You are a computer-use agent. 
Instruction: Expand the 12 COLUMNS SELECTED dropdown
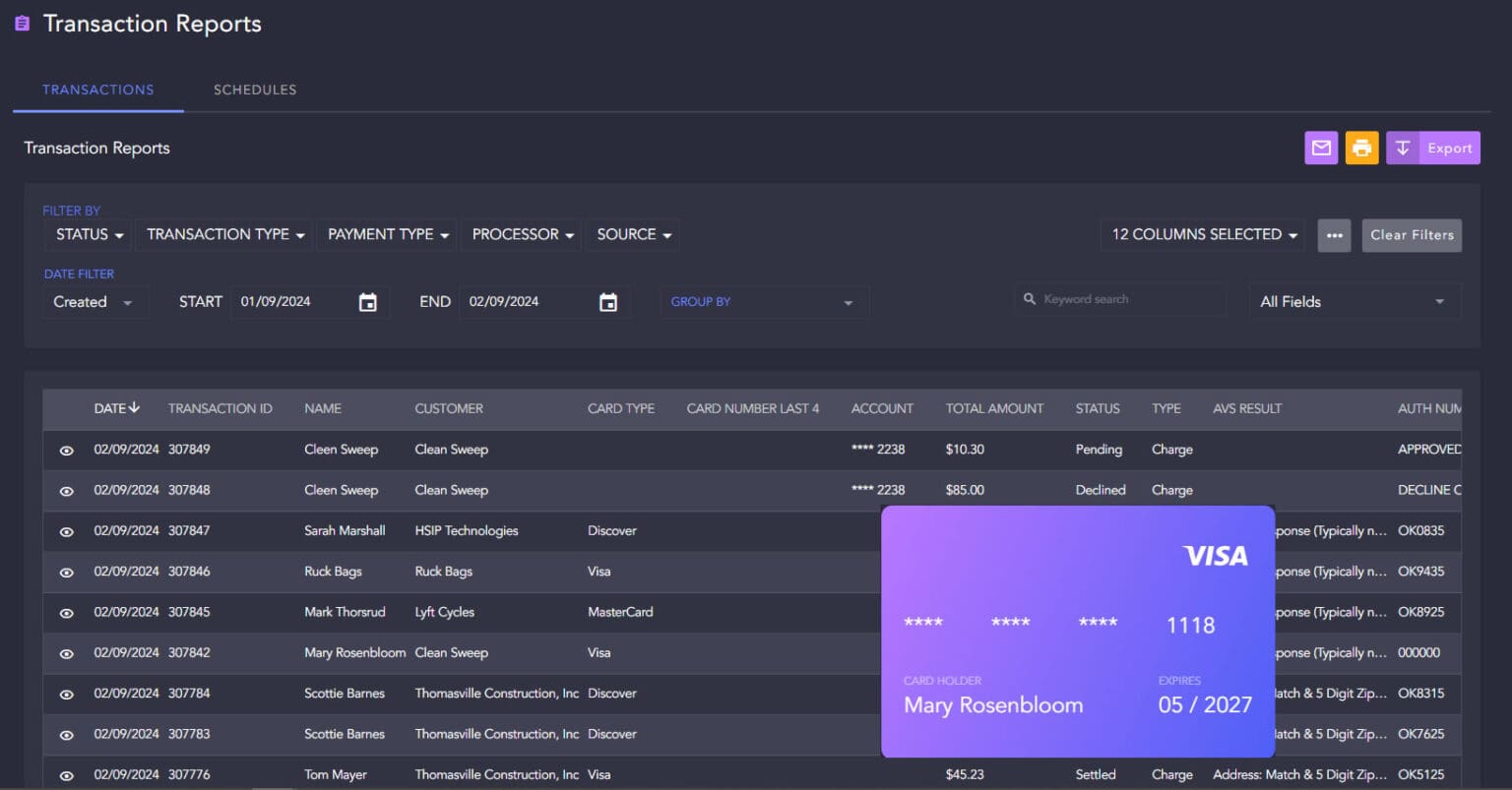(x=1204, y=235)
